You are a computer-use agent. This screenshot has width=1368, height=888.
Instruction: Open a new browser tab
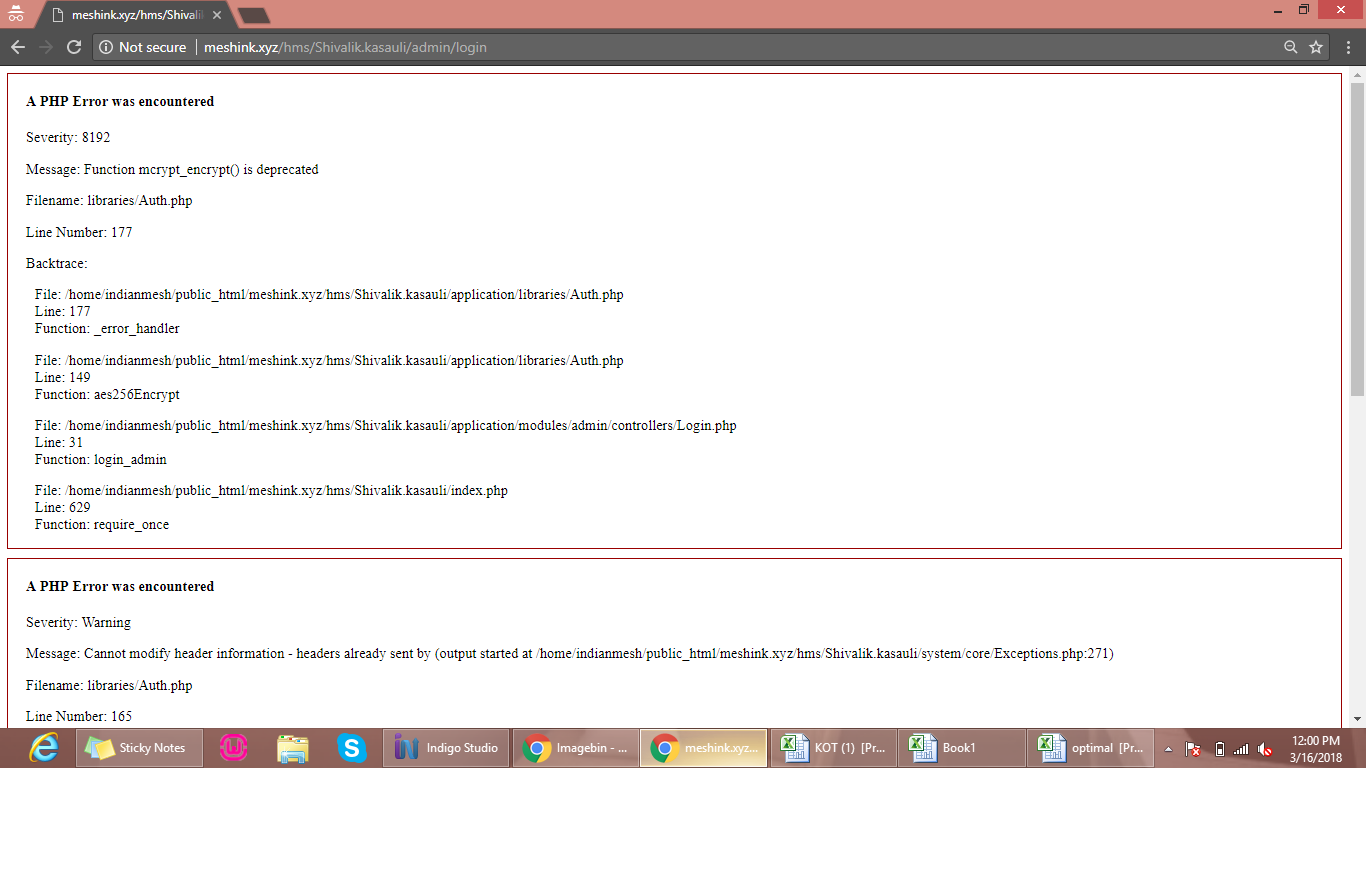[254, 16]
